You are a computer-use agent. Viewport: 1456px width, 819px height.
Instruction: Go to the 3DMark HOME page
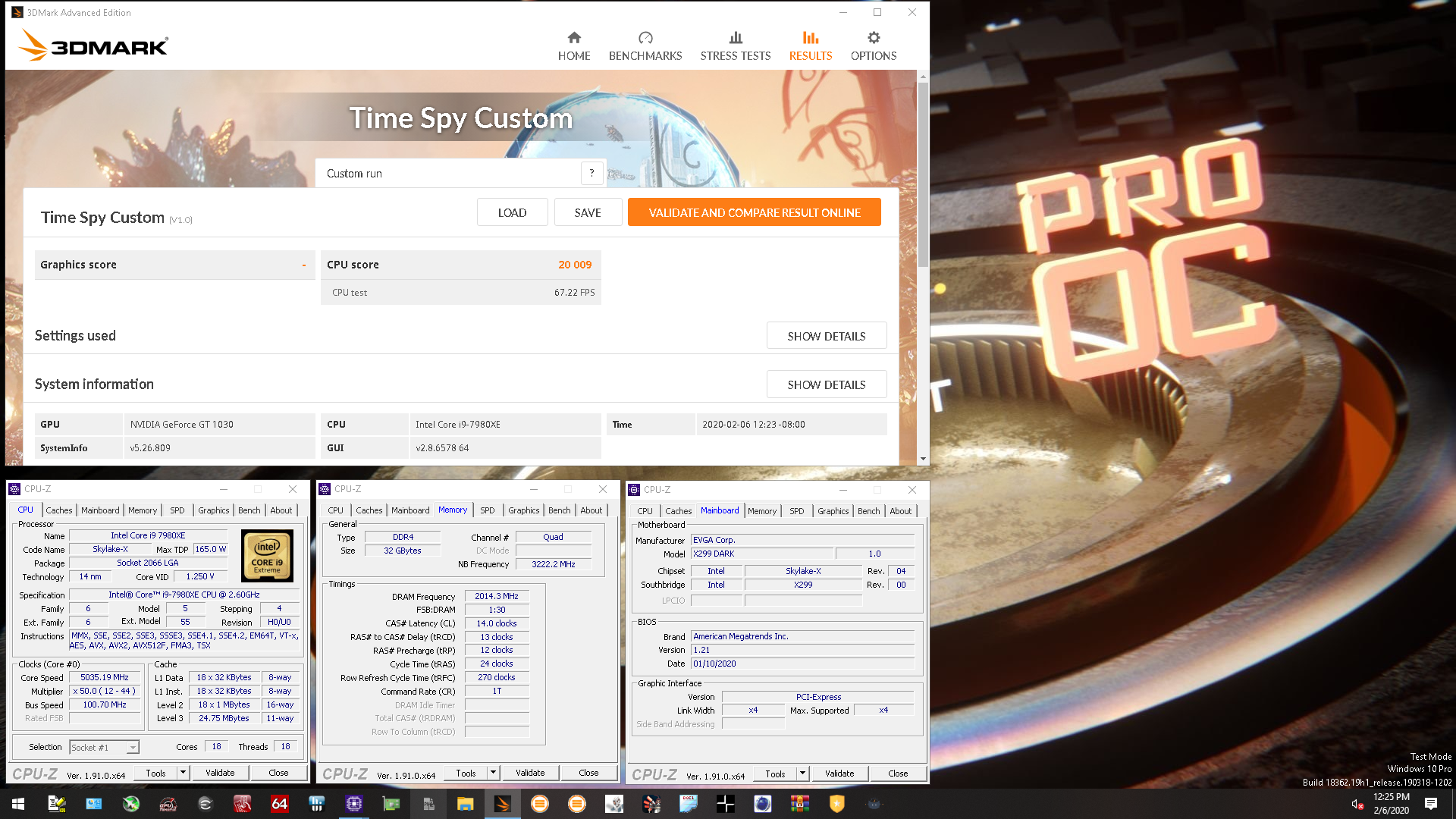pos(574,46)
